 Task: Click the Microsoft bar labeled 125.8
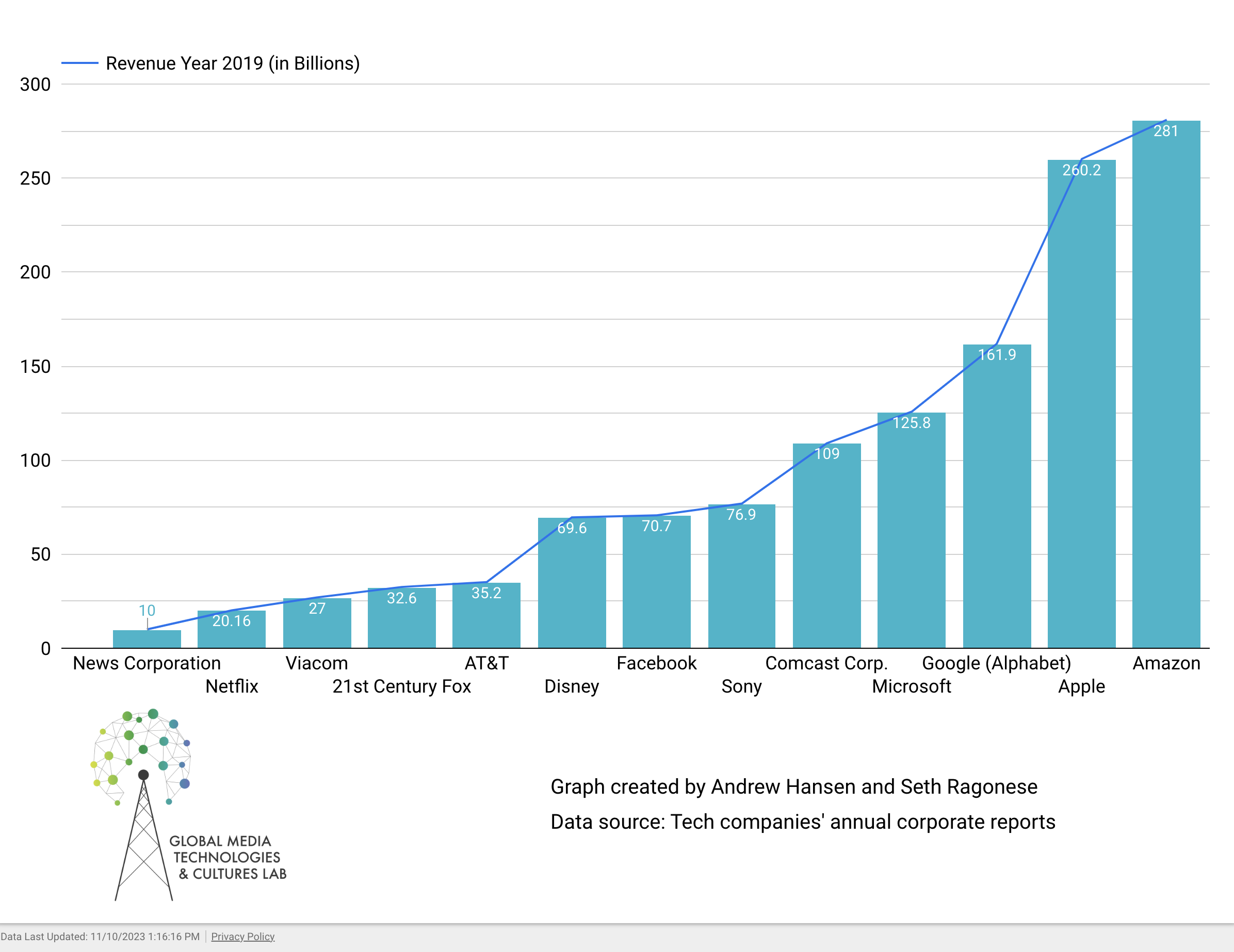[x=911, y=530]
